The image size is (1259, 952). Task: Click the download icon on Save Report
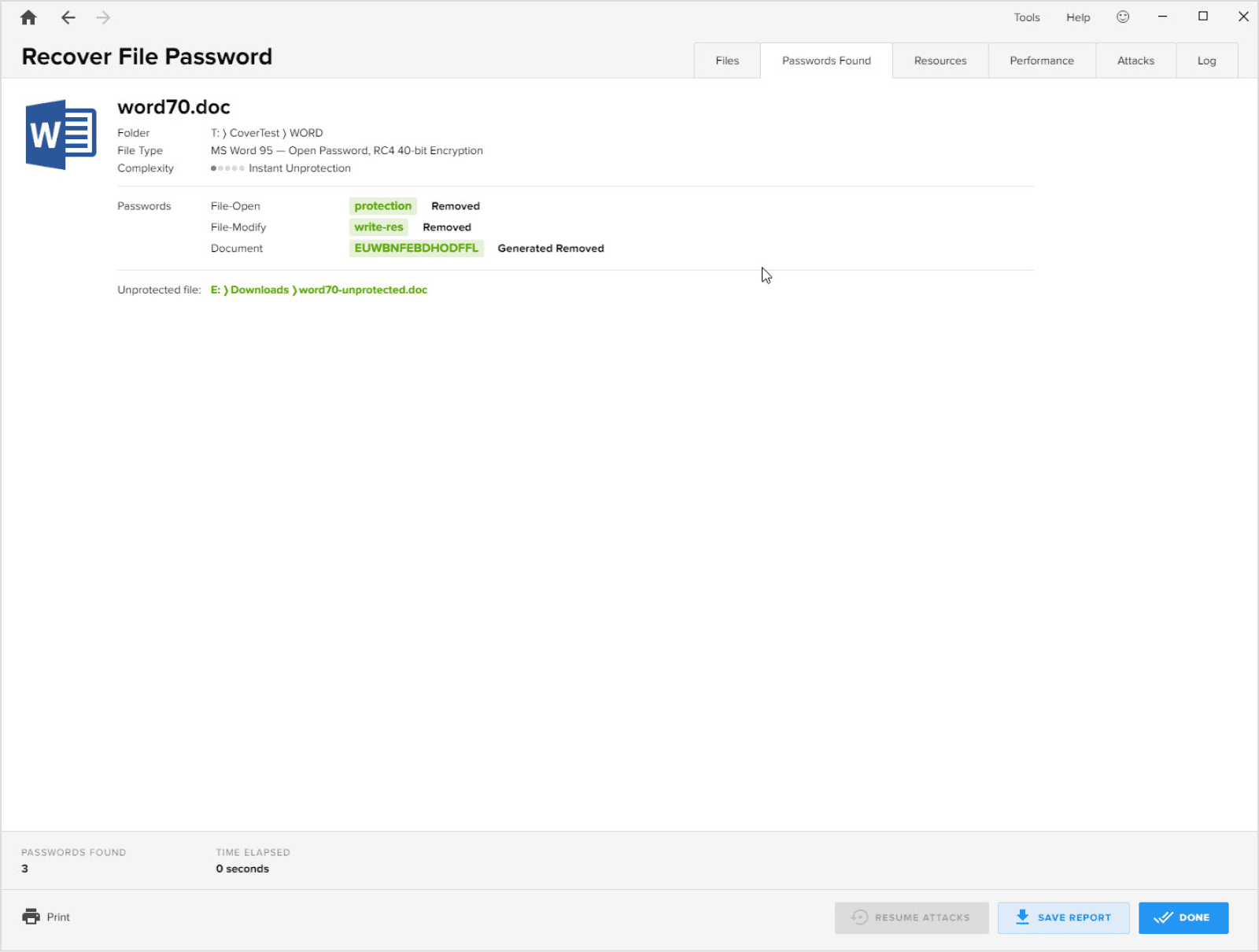[1022, 917]
